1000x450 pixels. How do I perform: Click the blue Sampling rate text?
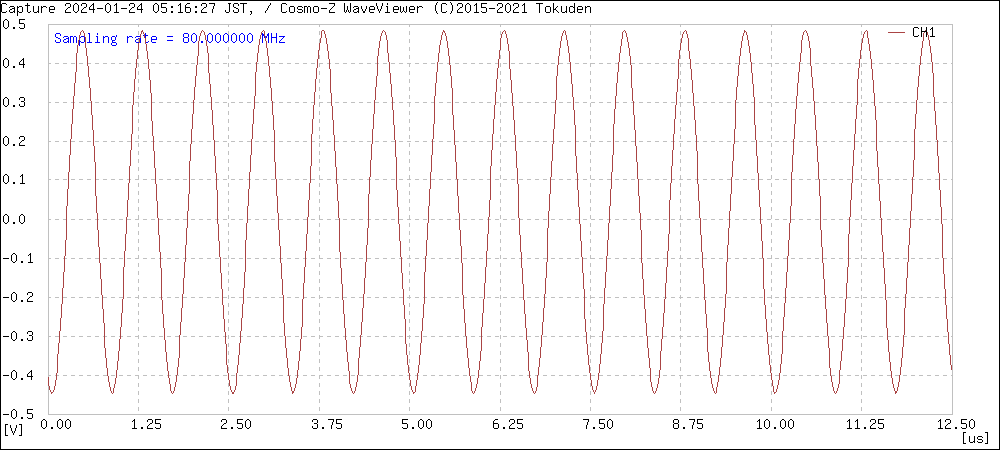169,39
